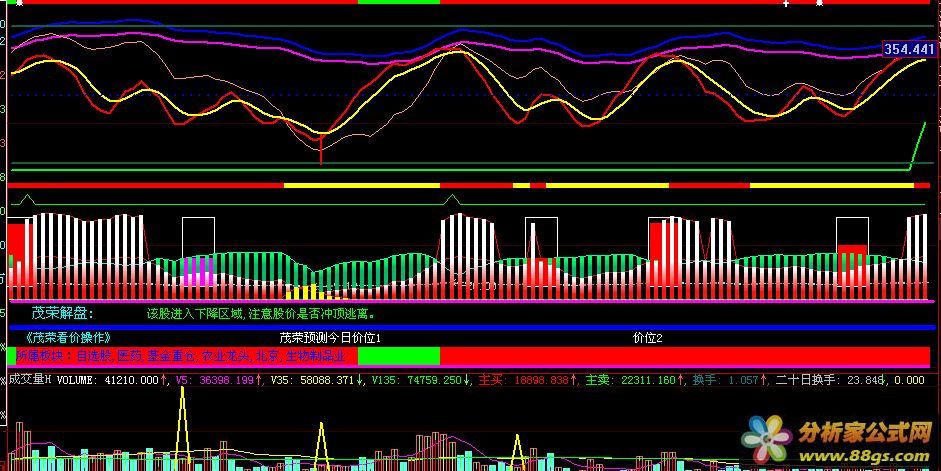The width and height of the screenshot is (941, 471).
Task: Click the asterisk marker at top-right
Action: (819, 4)
